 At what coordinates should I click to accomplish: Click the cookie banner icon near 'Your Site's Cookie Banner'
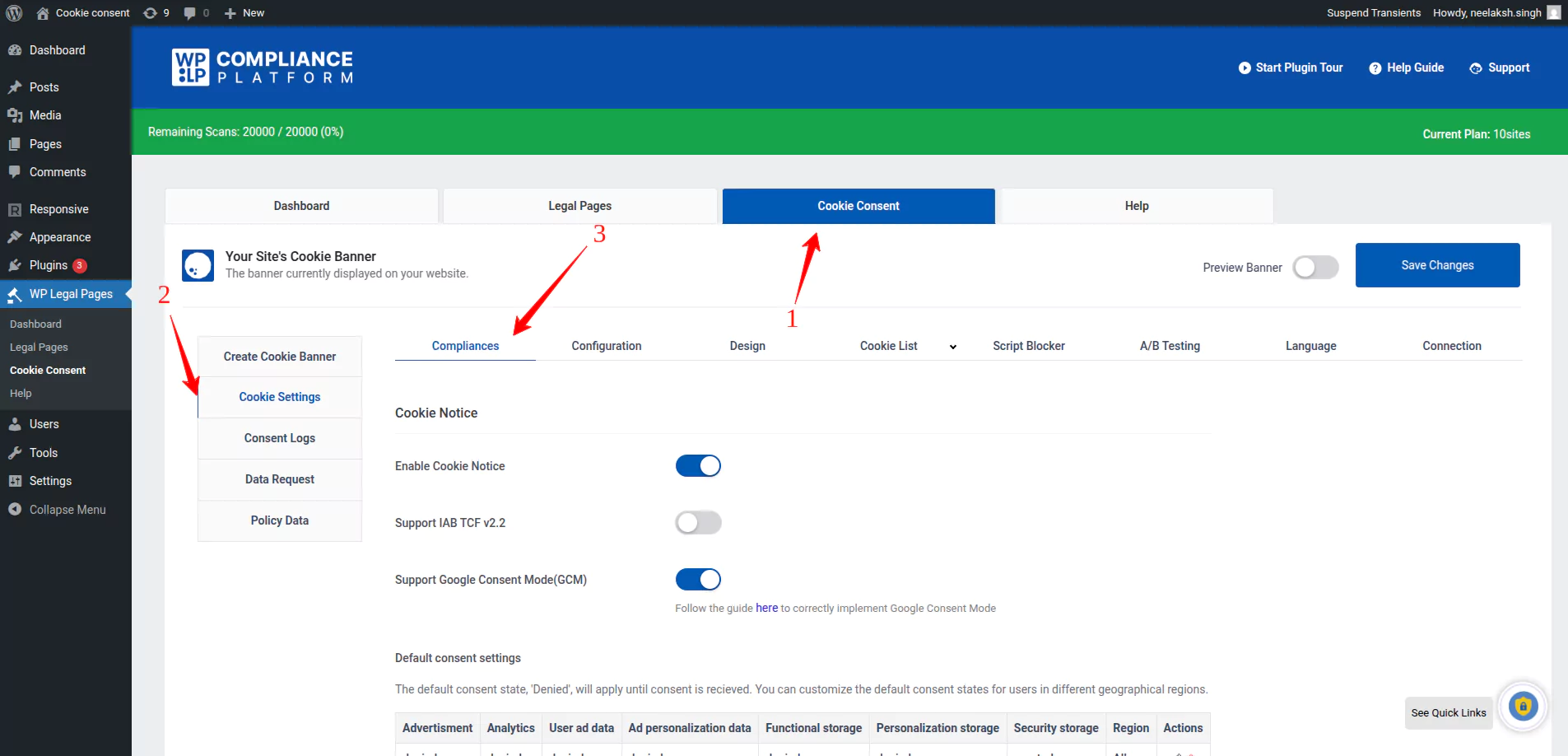(198, 265)
